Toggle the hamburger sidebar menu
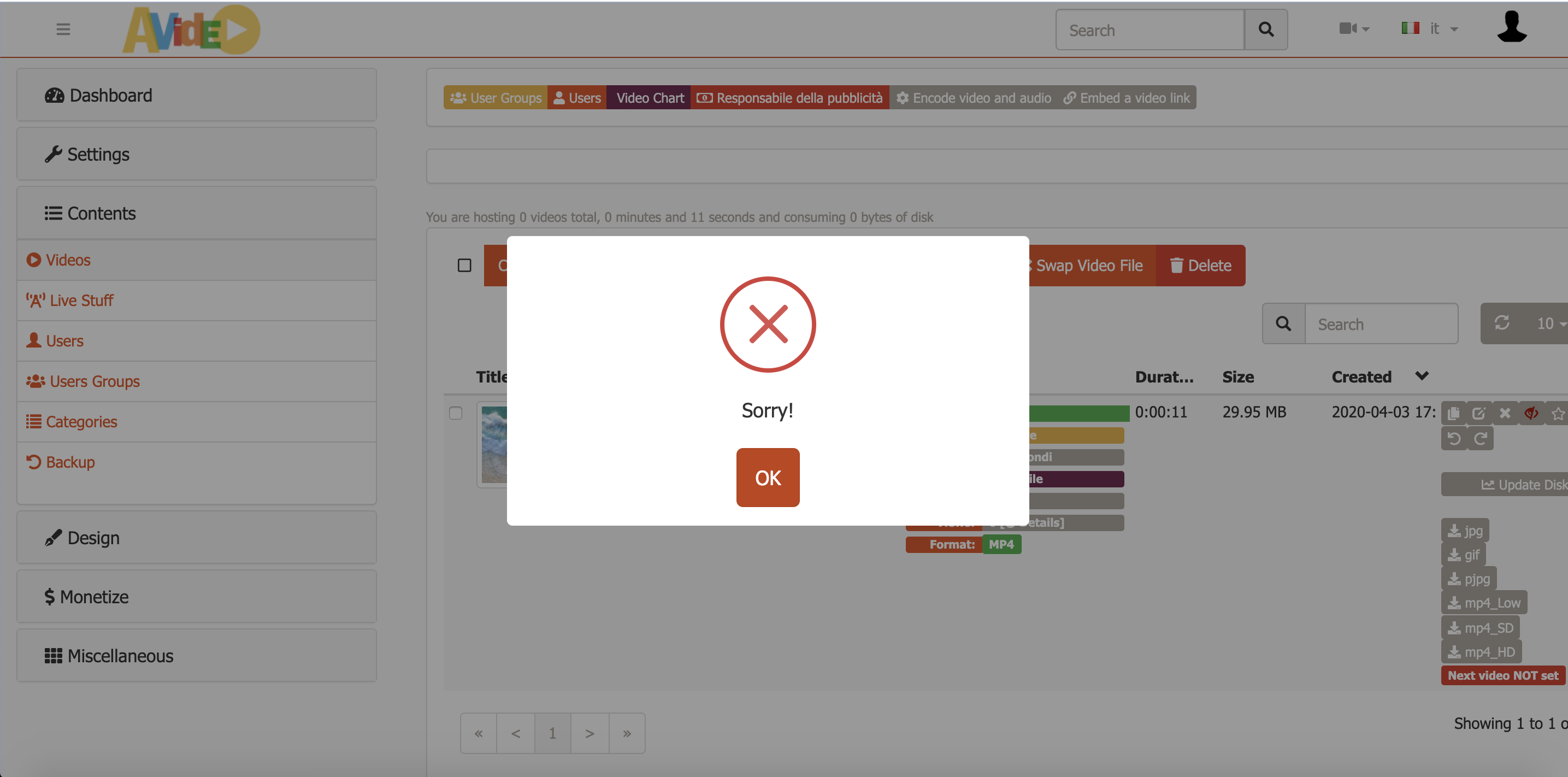The width and height of the screenshot is (1568, 777). (x=63, y=29)
